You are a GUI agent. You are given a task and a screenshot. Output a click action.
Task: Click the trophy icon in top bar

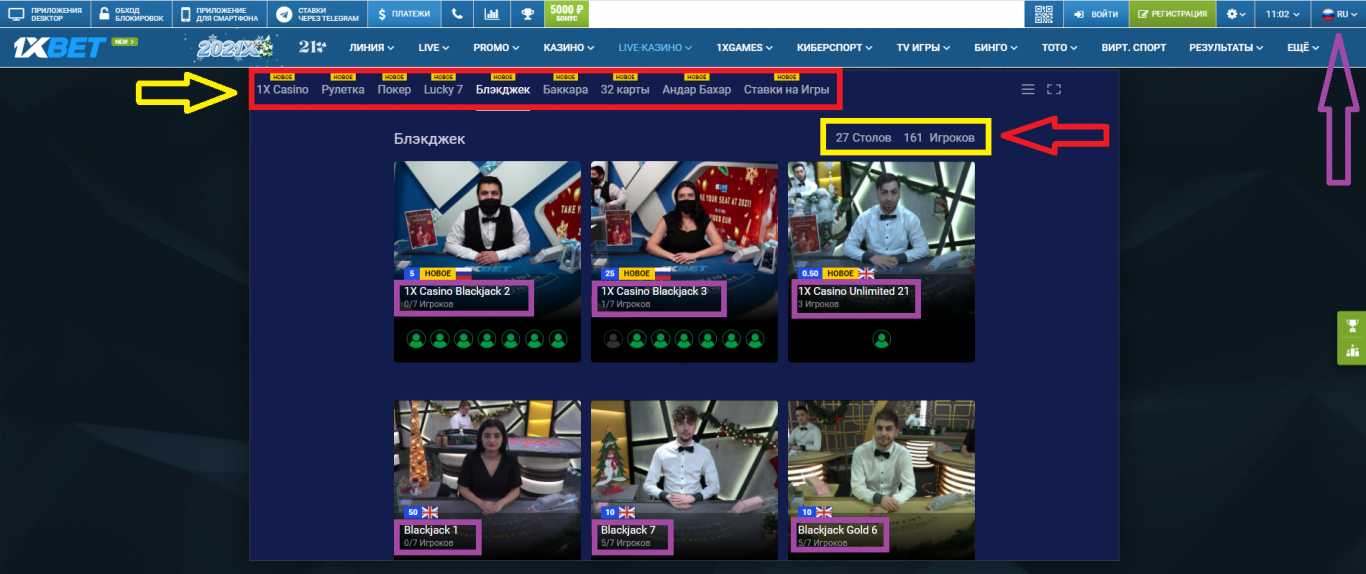[527, 14]
